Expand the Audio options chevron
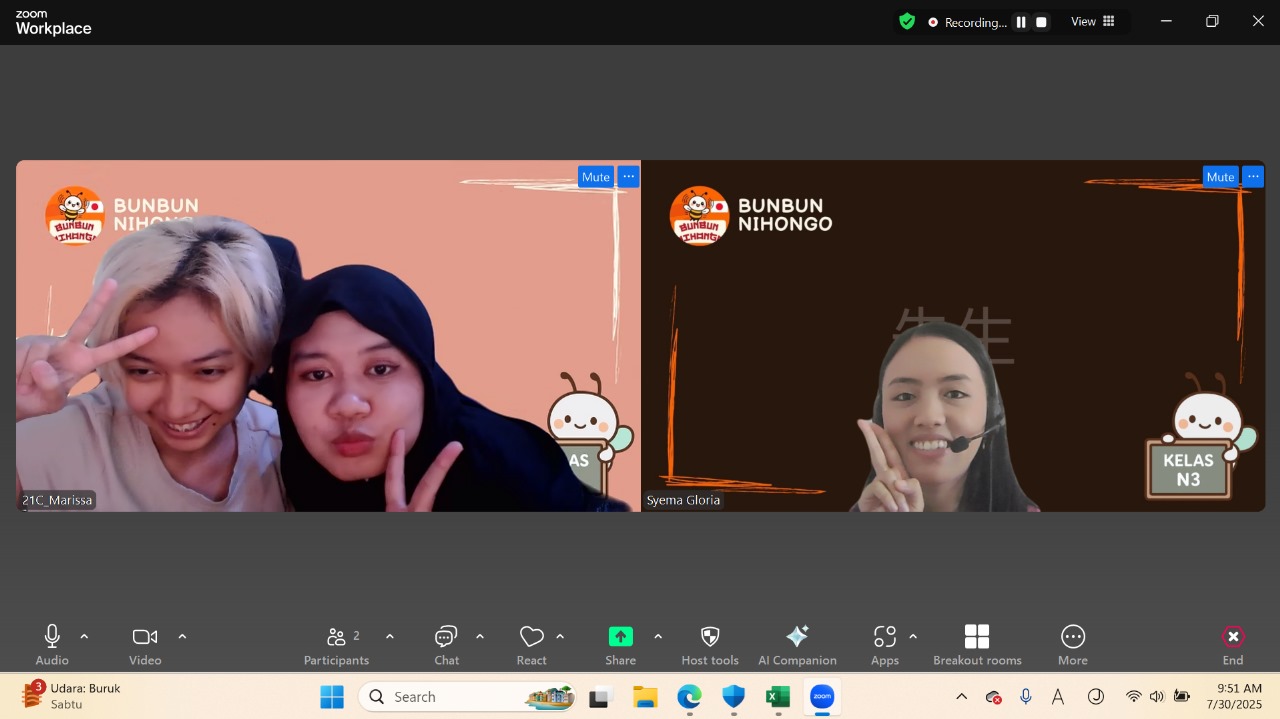Screen dimensions: 1280x719 tap(84, 634)
